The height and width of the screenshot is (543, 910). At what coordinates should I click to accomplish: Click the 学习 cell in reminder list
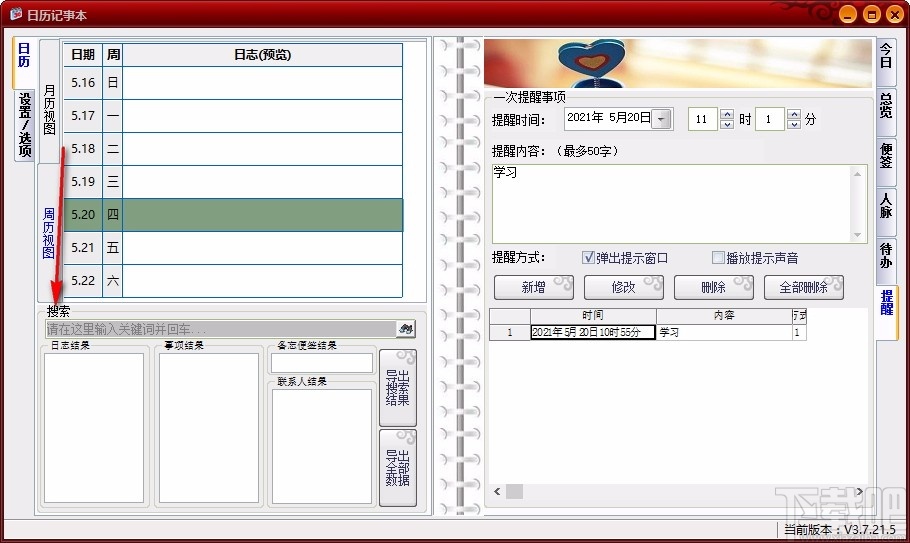pos(724,332)
